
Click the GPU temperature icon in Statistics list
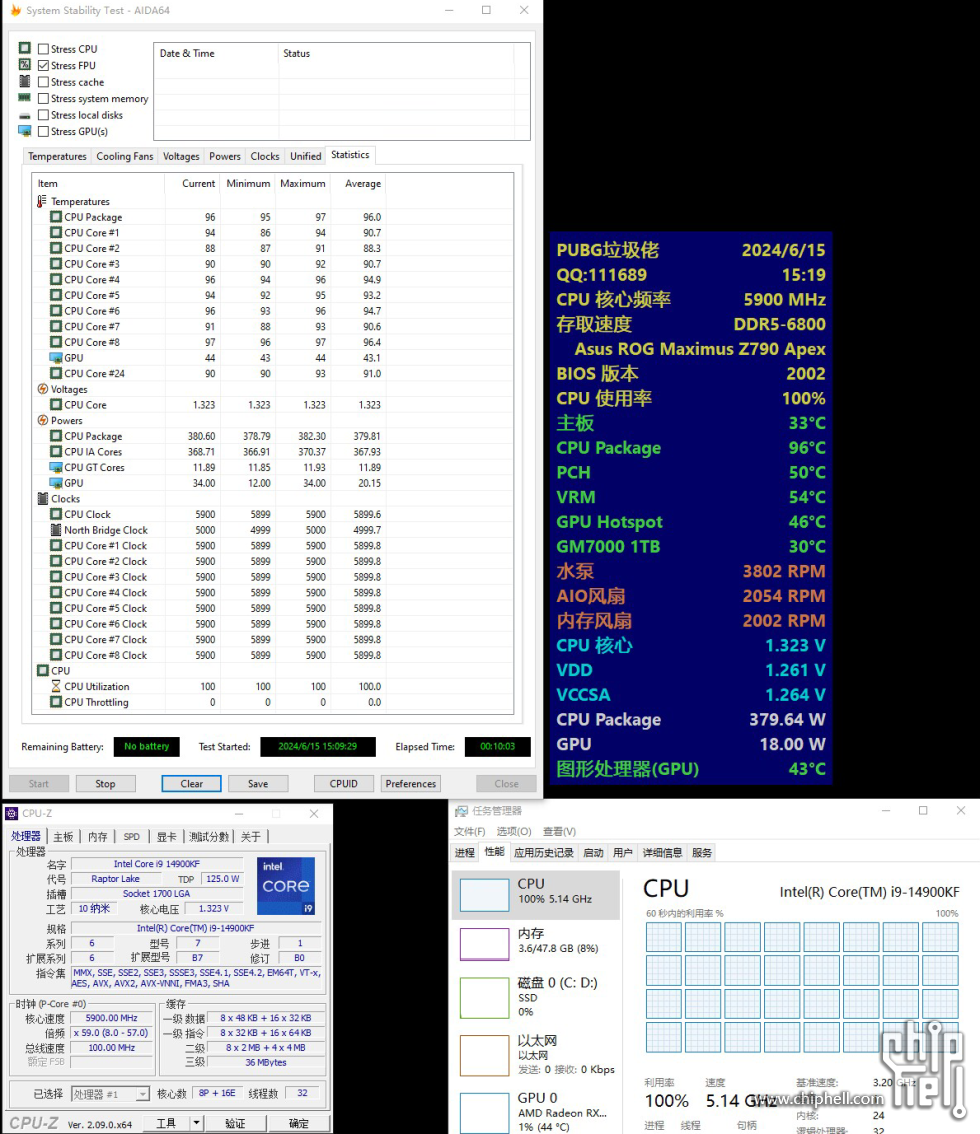pos(57,357)
